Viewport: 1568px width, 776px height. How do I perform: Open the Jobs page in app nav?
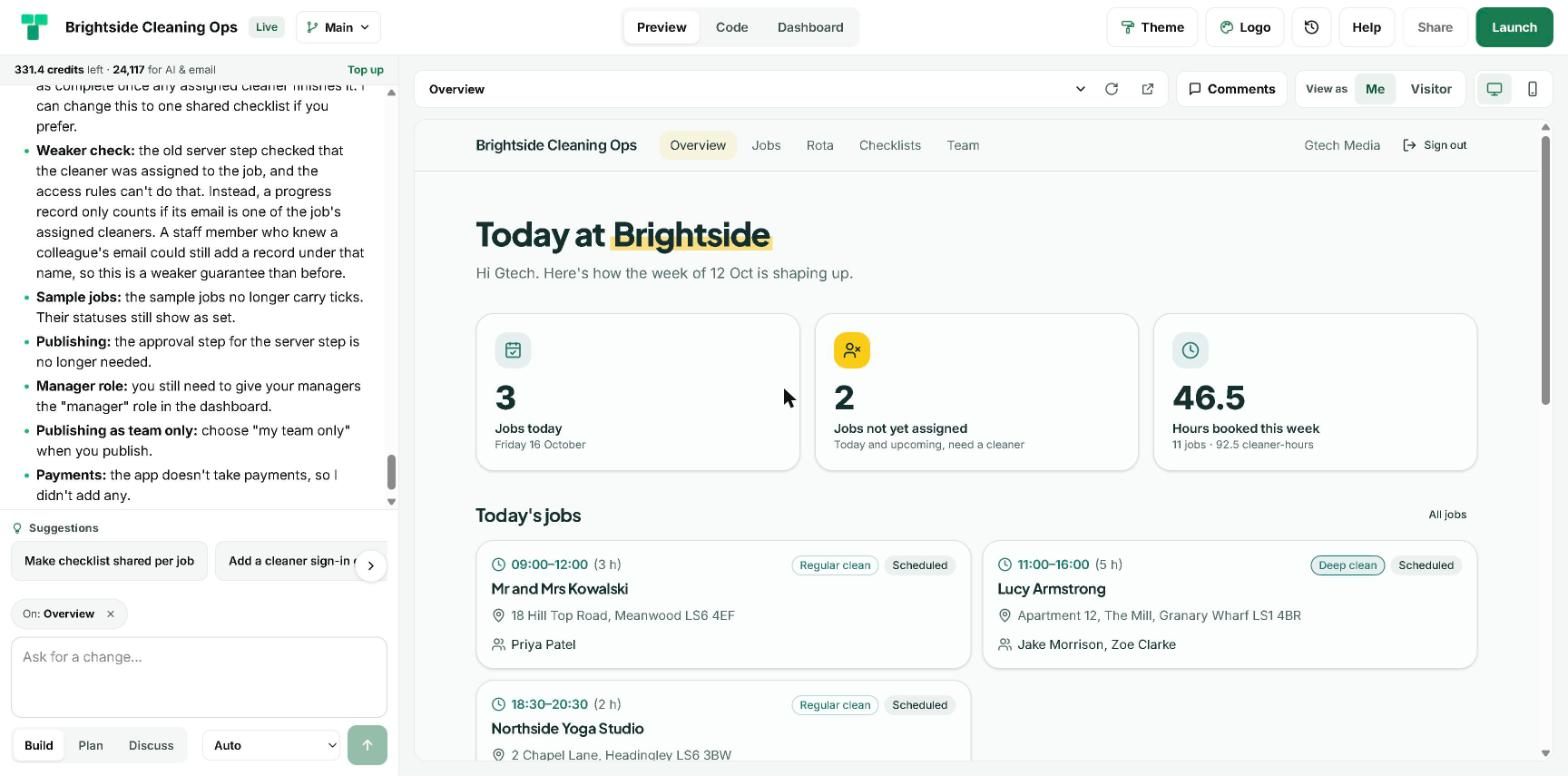point(766,145)
